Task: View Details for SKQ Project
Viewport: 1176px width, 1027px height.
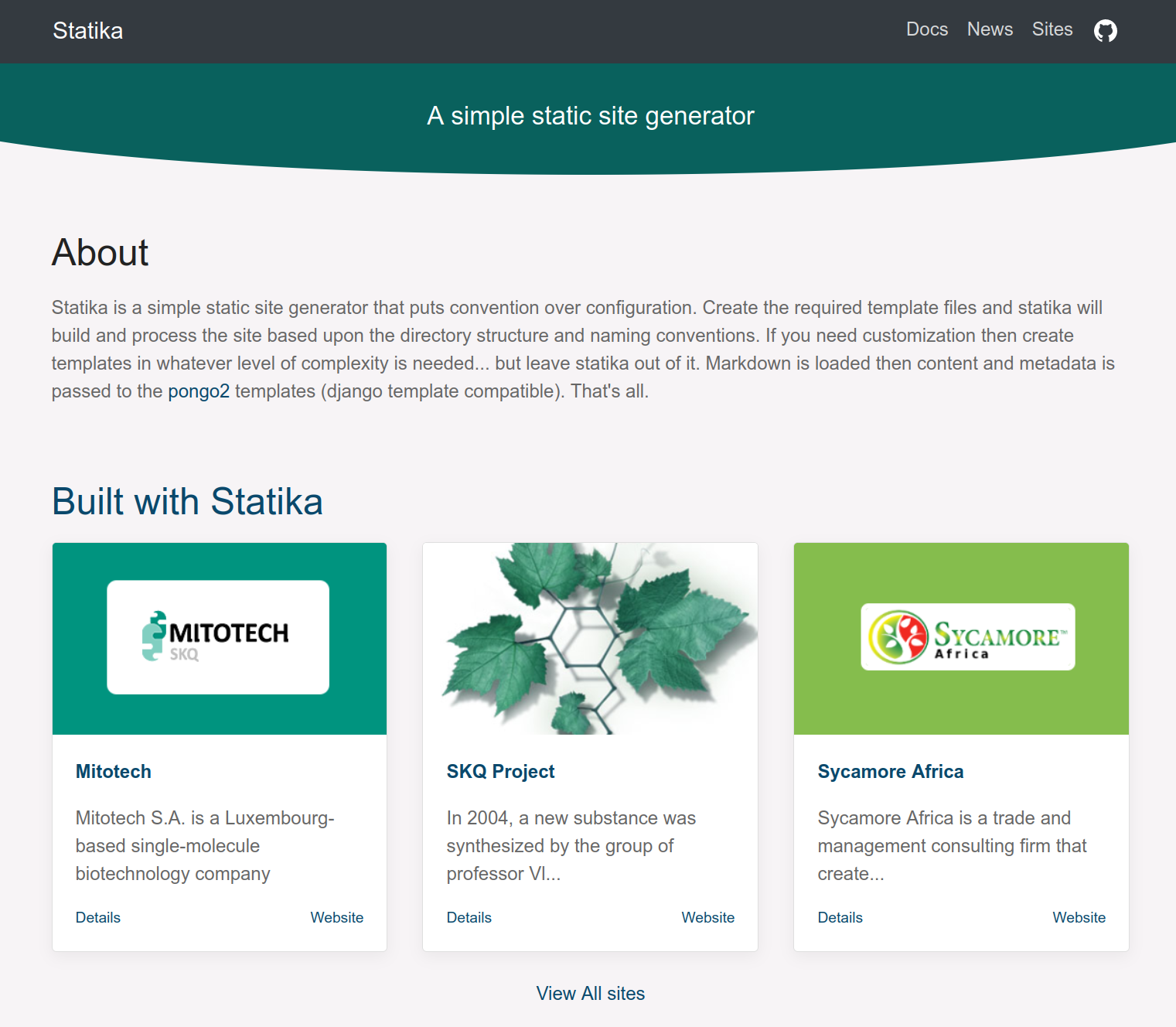Action: 469,918
